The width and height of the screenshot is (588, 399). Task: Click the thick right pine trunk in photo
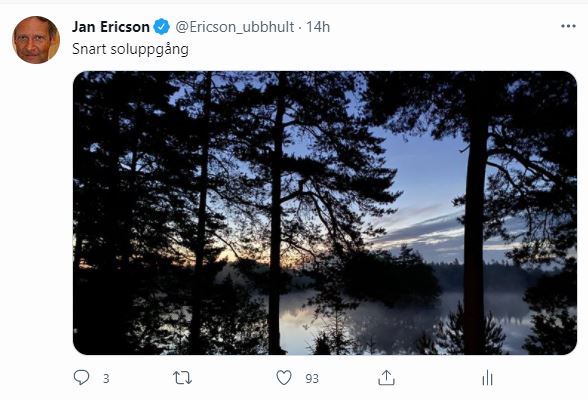coord(476,232)
